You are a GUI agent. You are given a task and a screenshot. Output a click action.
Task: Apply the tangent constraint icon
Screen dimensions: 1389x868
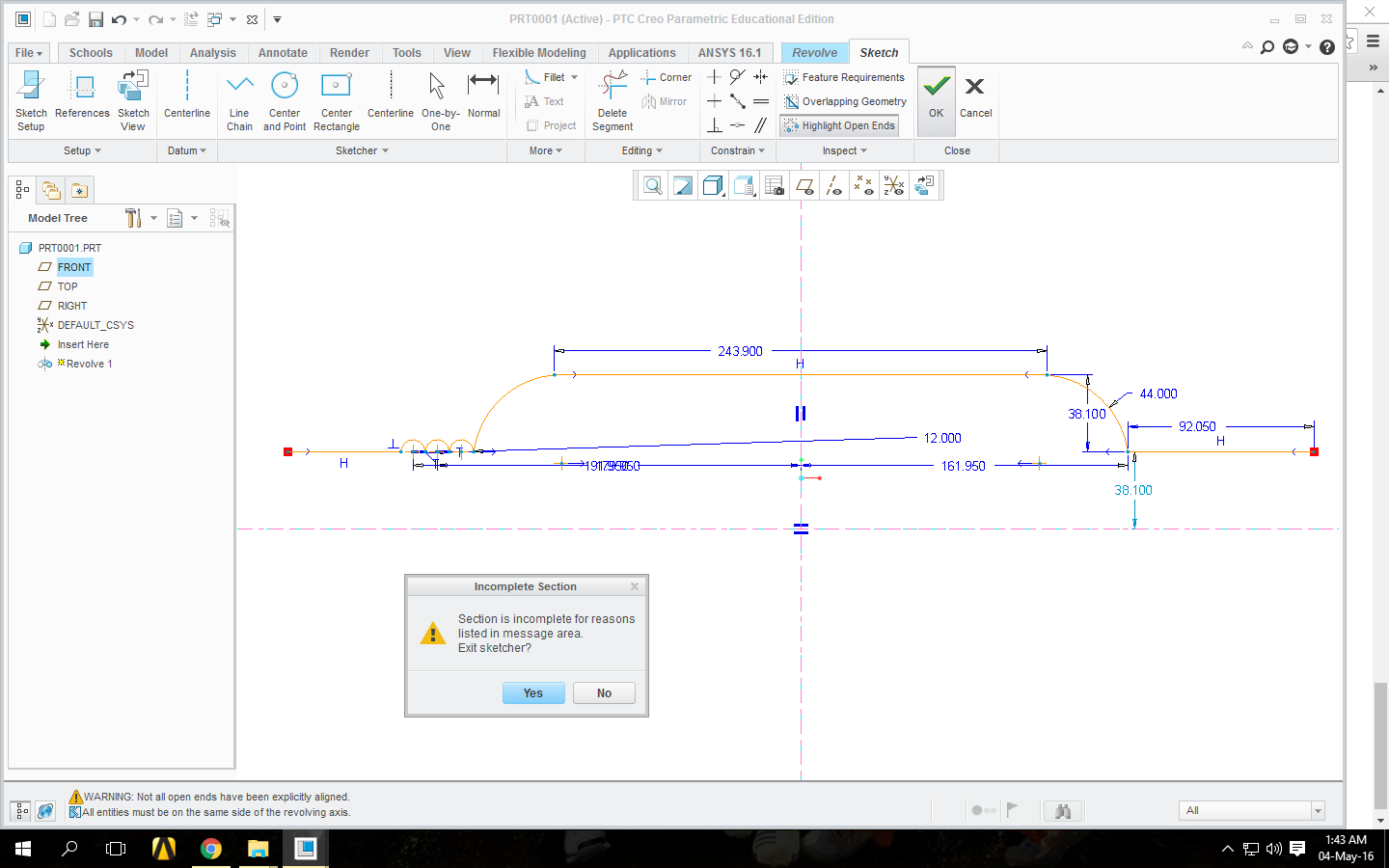click(737, 77)
